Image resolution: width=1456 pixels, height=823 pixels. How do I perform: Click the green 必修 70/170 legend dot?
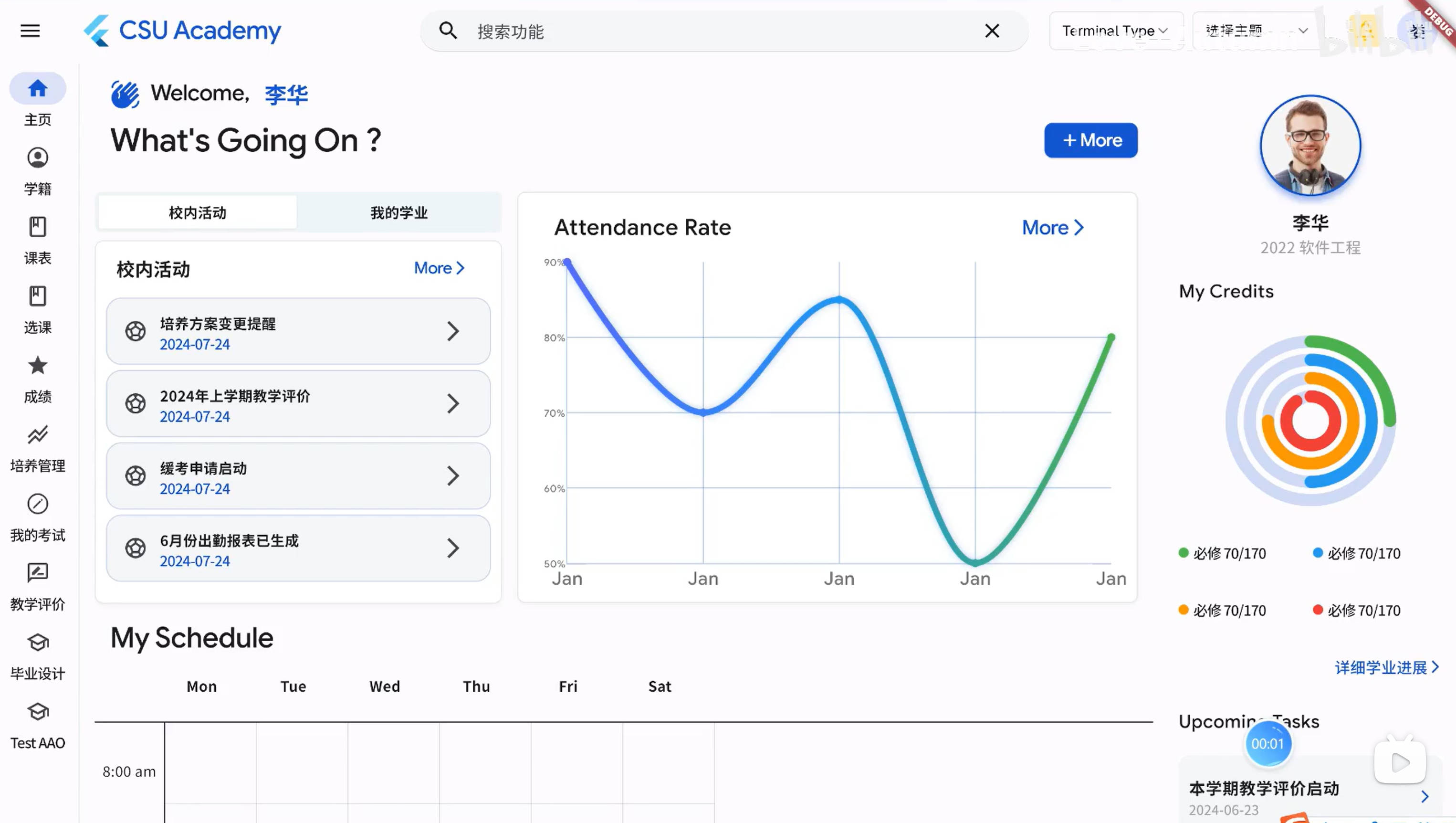tap(1183, 553)
